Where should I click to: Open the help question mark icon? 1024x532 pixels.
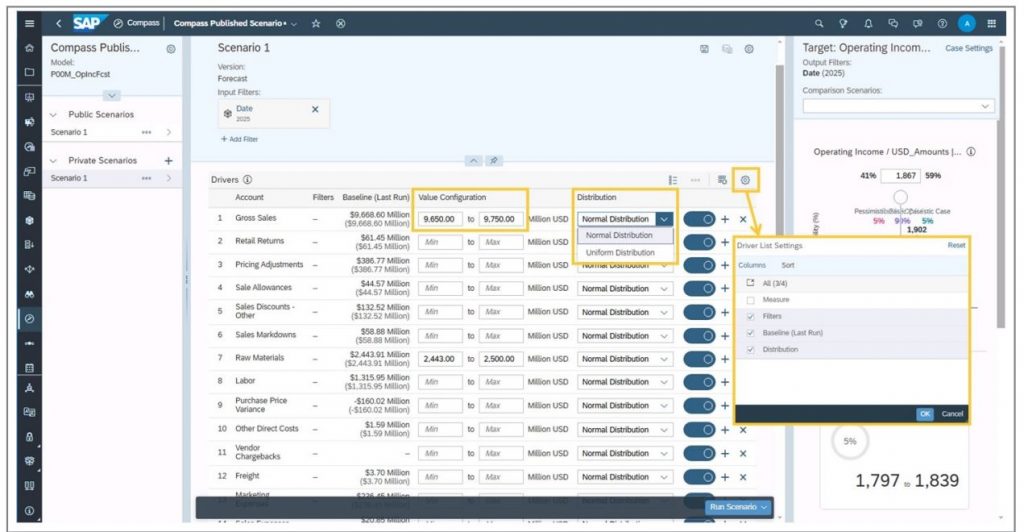pyautogui.click(x=942, y=23)
